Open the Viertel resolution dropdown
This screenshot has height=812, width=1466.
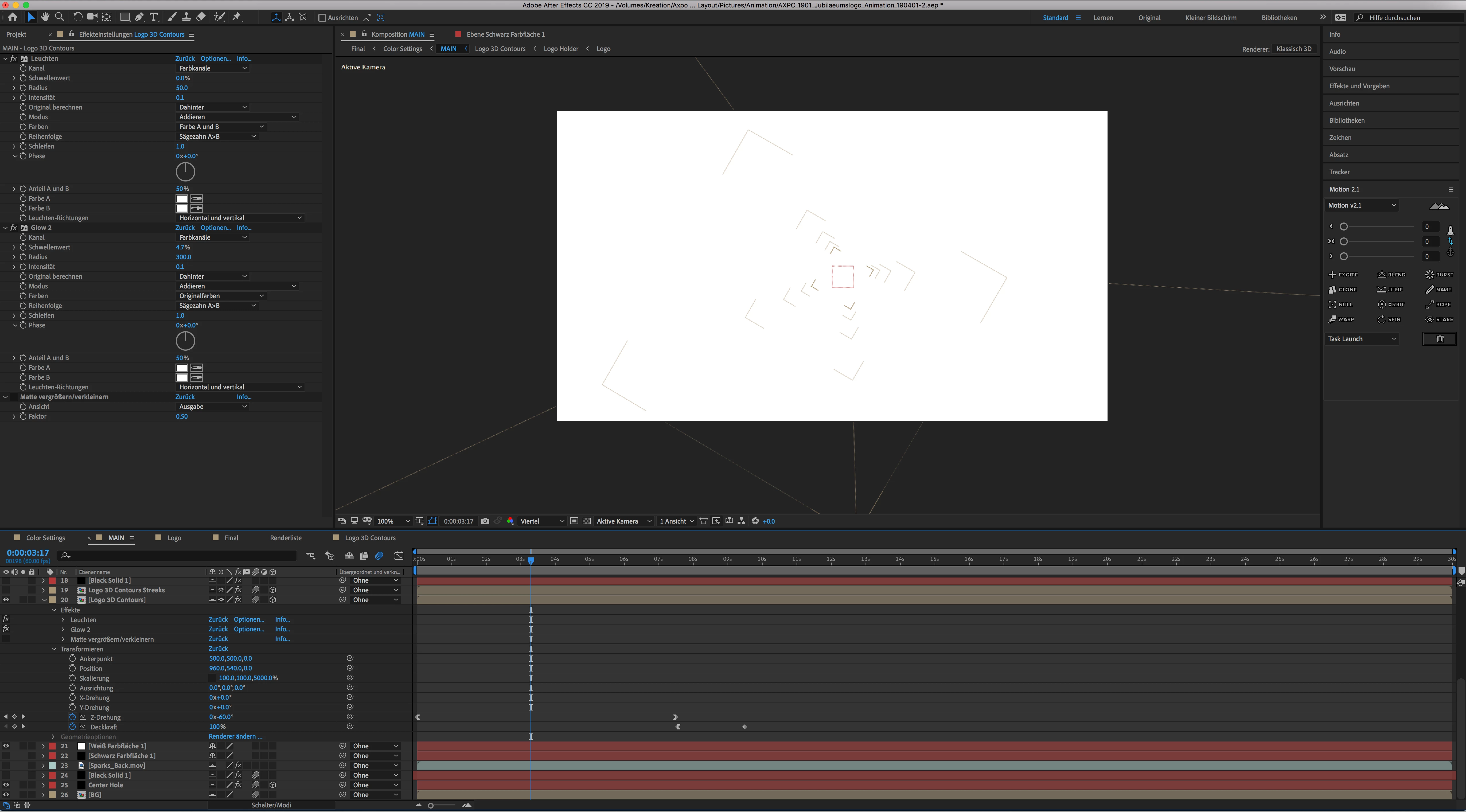[542, 521]
